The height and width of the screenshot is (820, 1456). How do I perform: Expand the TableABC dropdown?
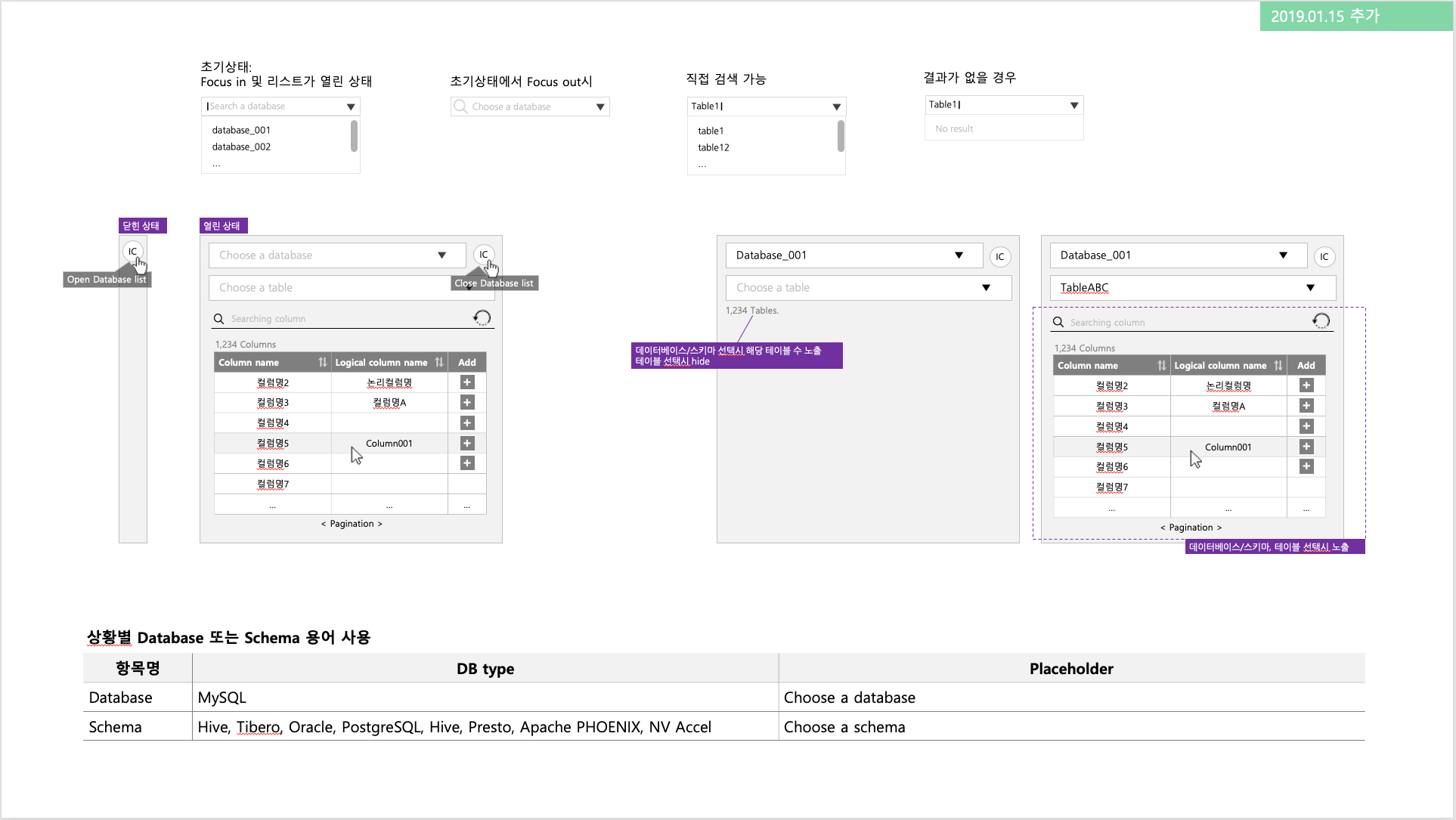tap(1310, 288)
